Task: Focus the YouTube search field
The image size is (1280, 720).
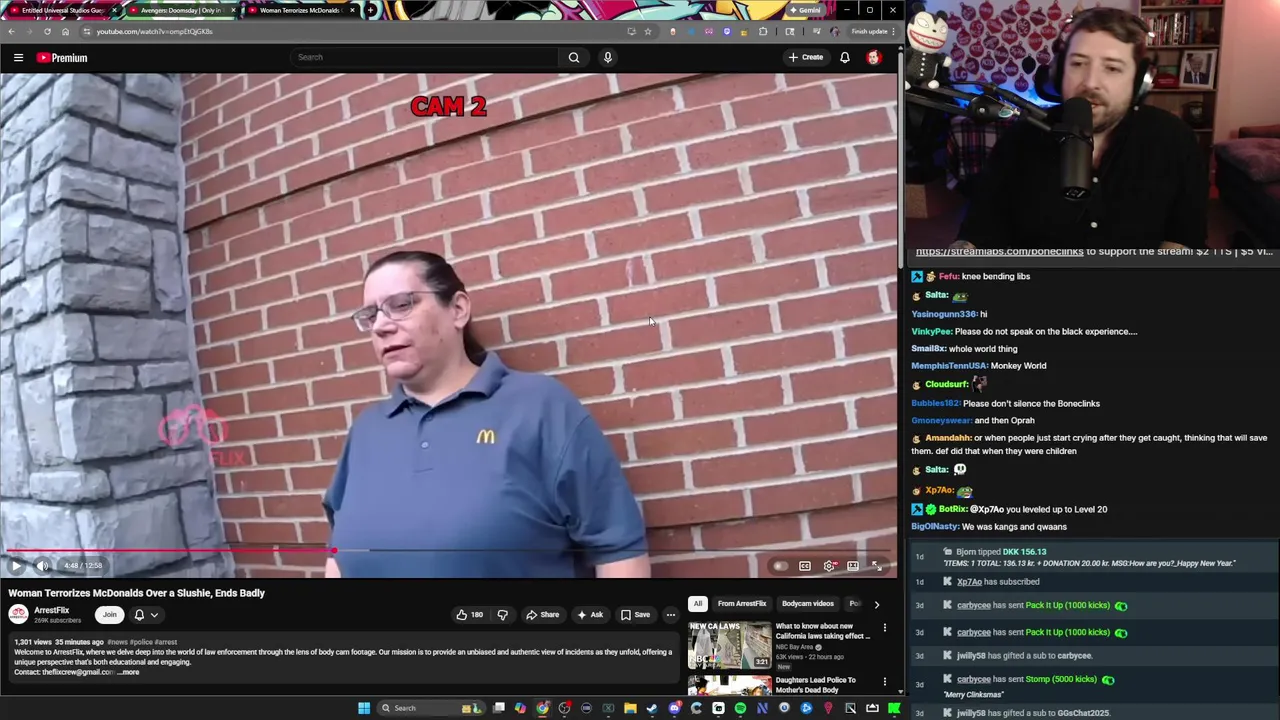Action: pyautogui.click(x=425, y=57)
